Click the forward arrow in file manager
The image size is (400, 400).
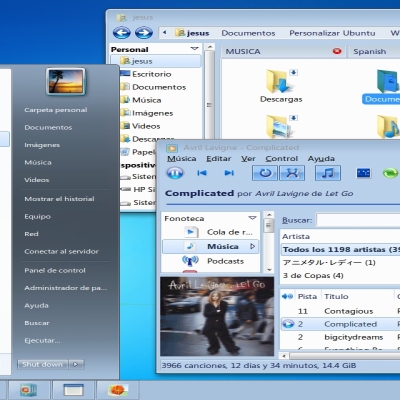point(144,33)
